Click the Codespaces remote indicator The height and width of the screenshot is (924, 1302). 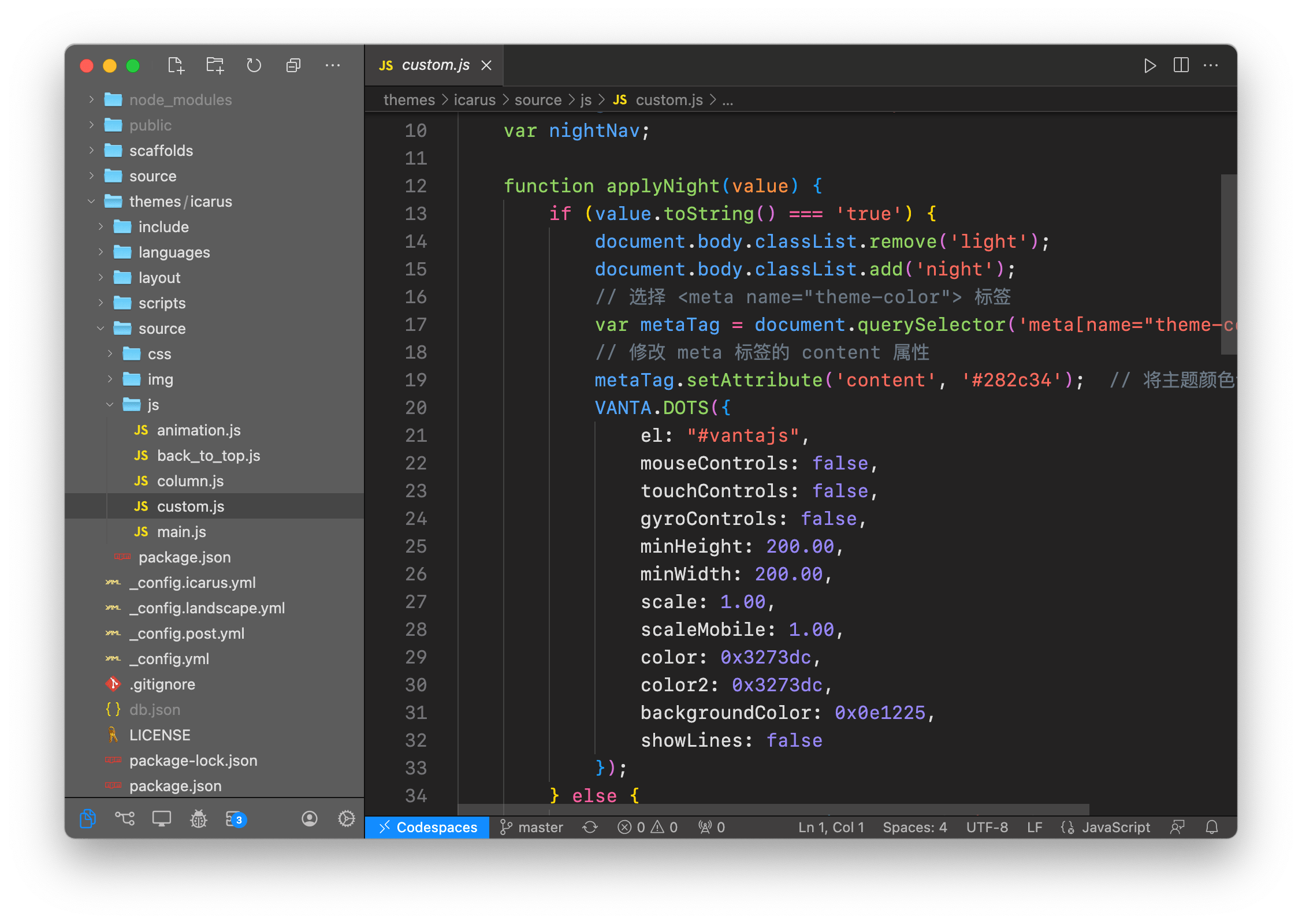(427, 827)
